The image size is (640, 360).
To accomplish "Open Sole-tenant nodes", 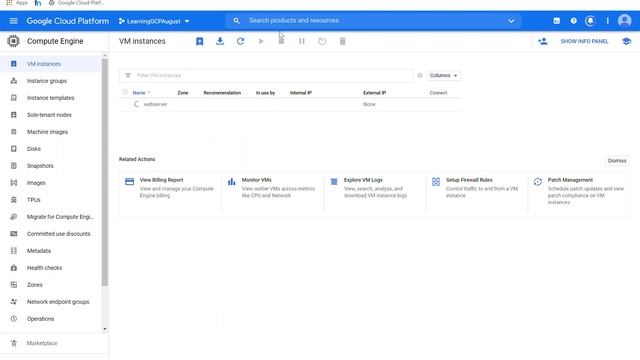I will [x=51, y=115].
